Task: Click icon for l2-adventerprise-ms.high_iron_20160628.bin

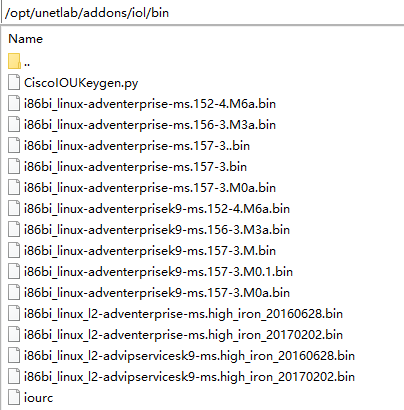Action: pos(14,313)
